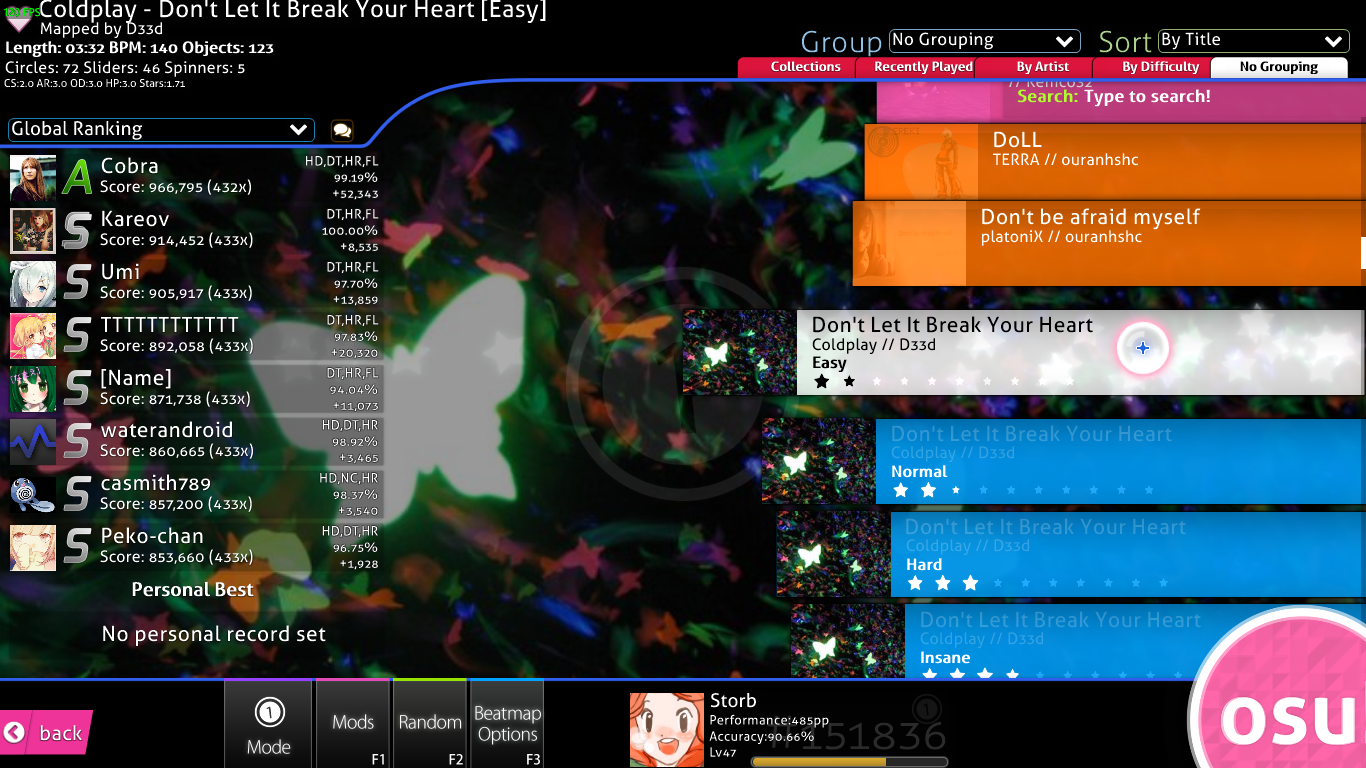This screenshot has height=768, width=1366.
Task: Click TTTTTTTTTTTT's avatar in the rankings
Action: point(33,337)
